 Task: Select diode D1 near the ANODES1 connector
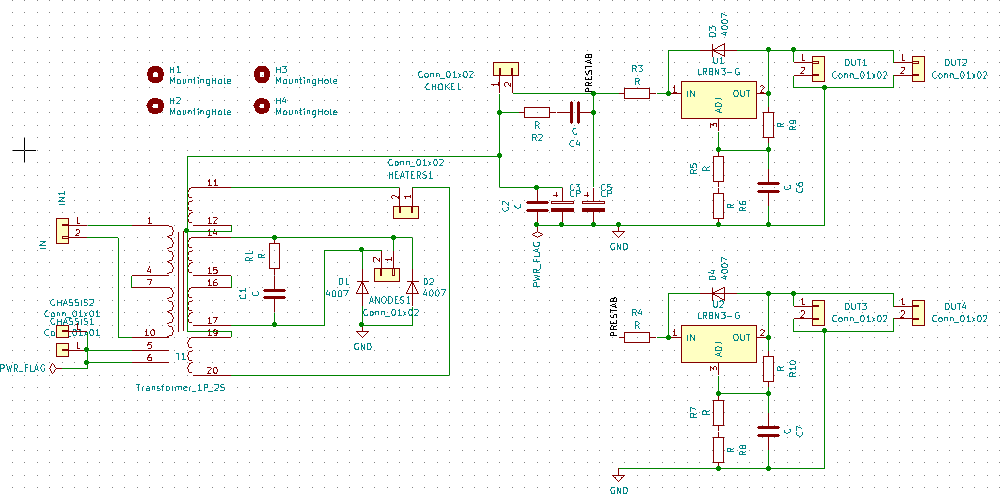pyautogui.click(x=362, y=288)
